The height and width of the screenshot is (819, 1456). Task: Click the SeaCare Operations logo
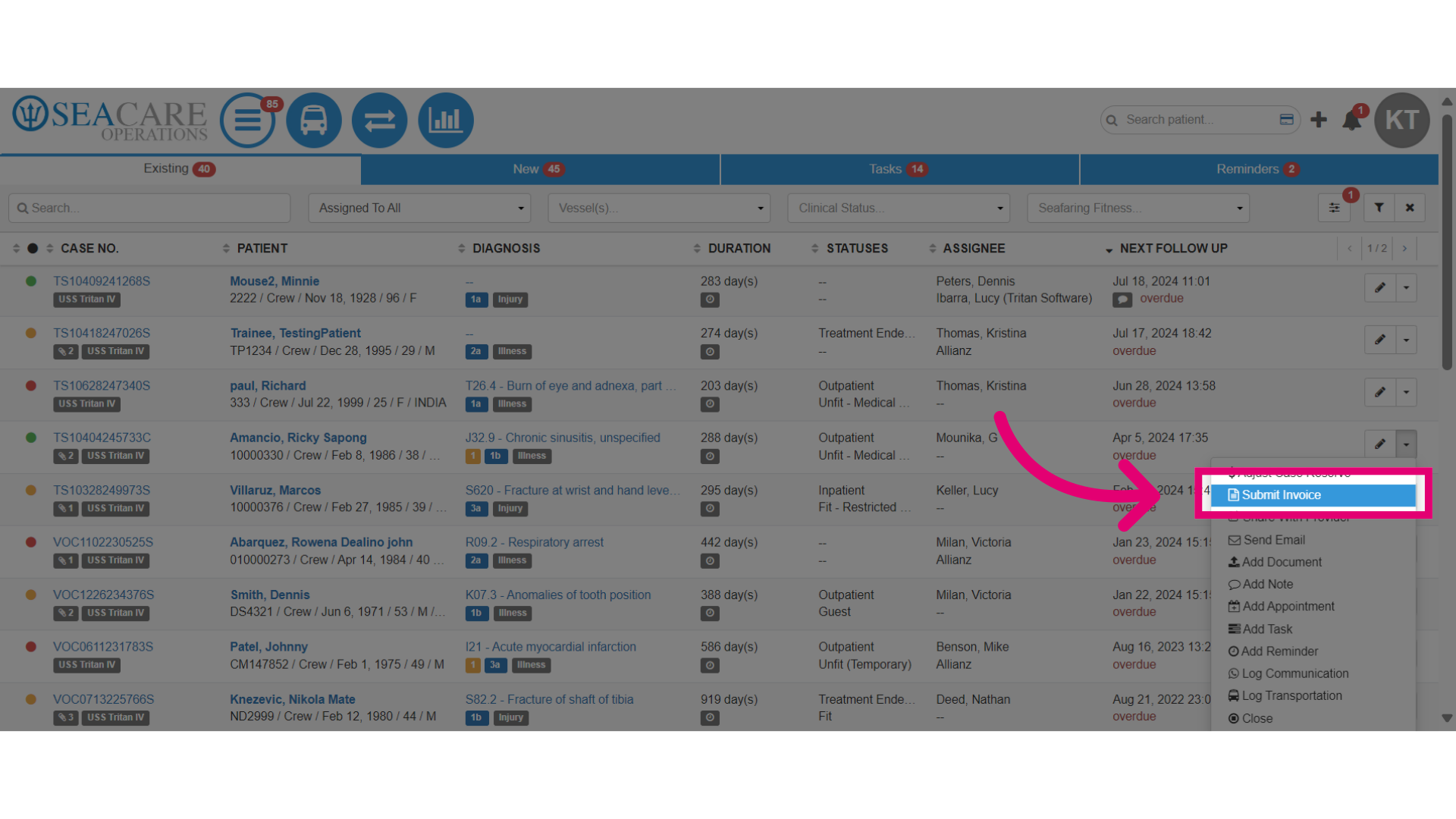[110, 119]
